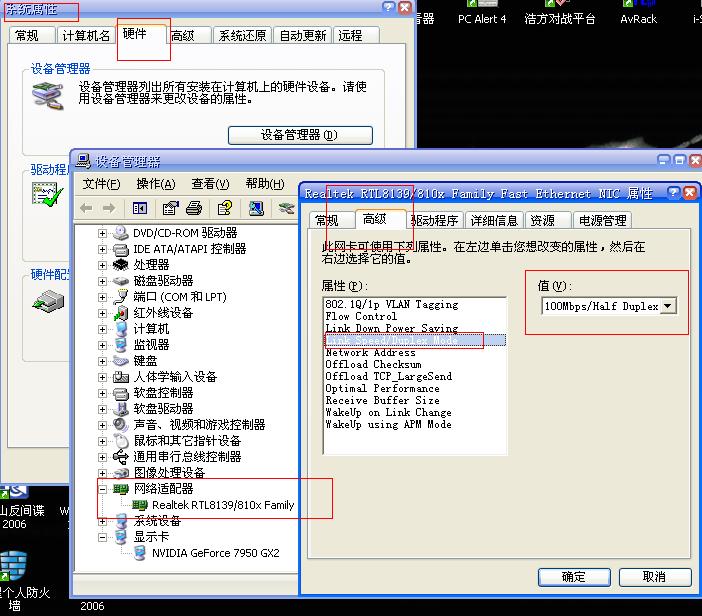
Task: Switch to 自动更新 tab in System Properties
Action: pyautogui.click(x=303, y=35)
